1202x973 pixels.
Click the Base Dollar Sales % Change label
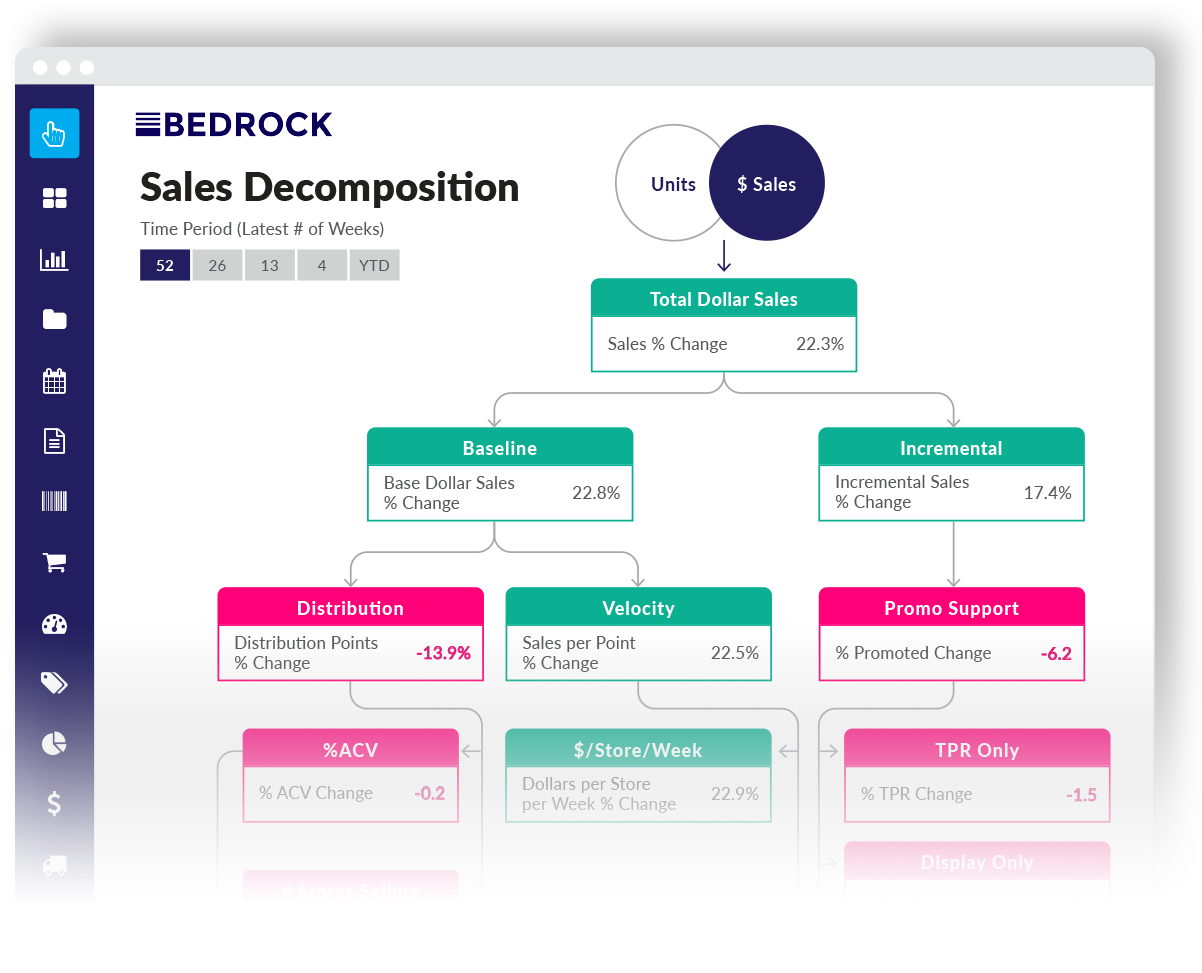point(449,493)
